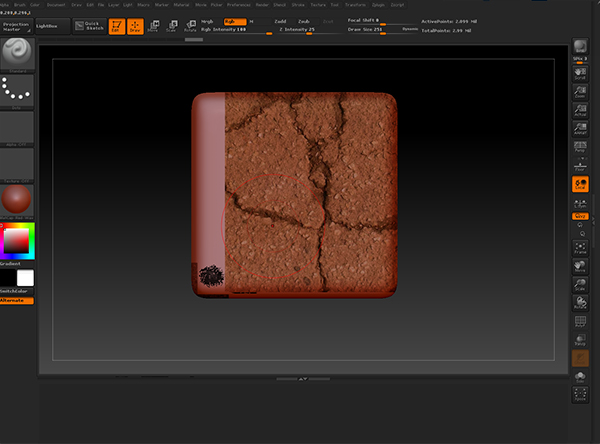Toggle the dimmed orange Ghost icon
The image size is (600, 444).
click(580, 358)
